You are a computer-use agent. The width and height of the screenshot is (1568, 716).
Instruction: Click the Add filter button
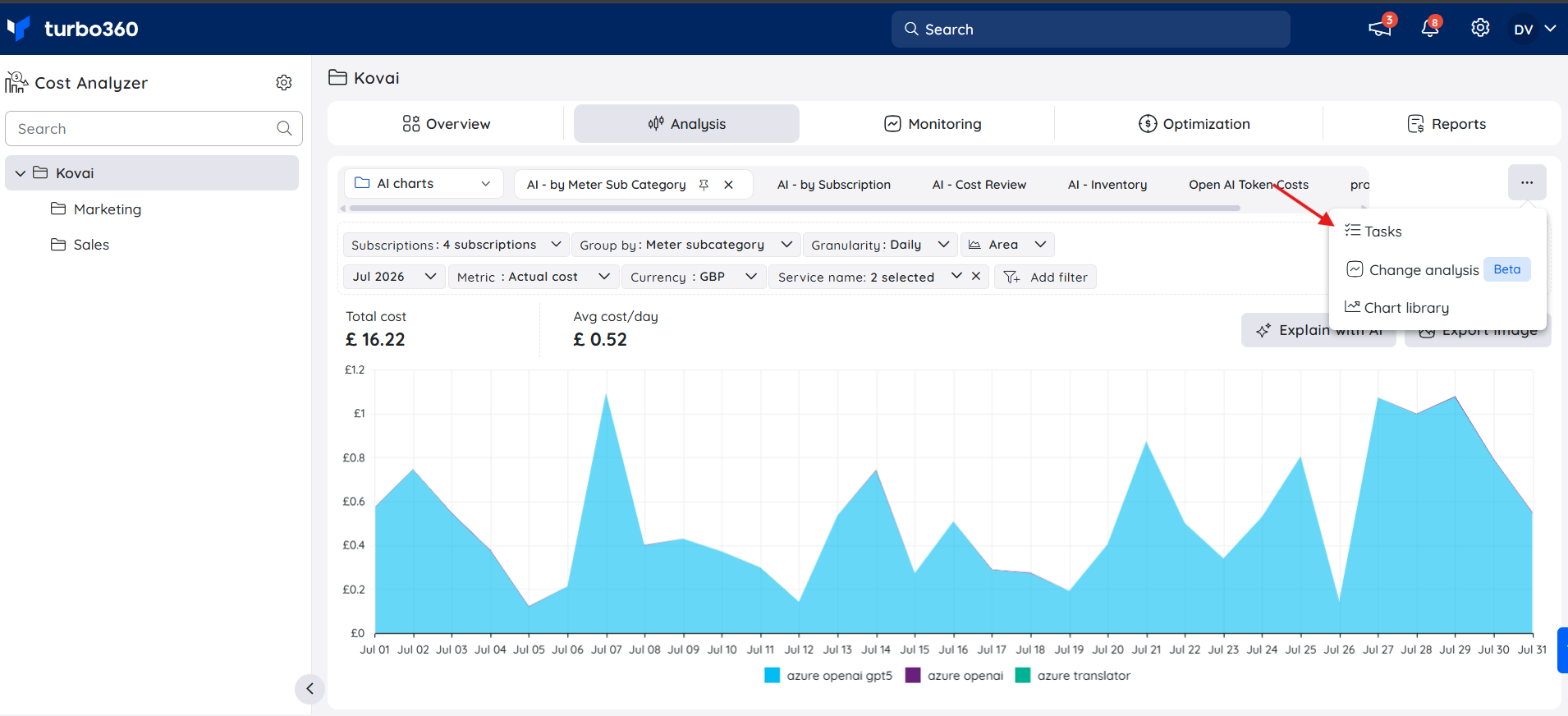point(1045,277)
